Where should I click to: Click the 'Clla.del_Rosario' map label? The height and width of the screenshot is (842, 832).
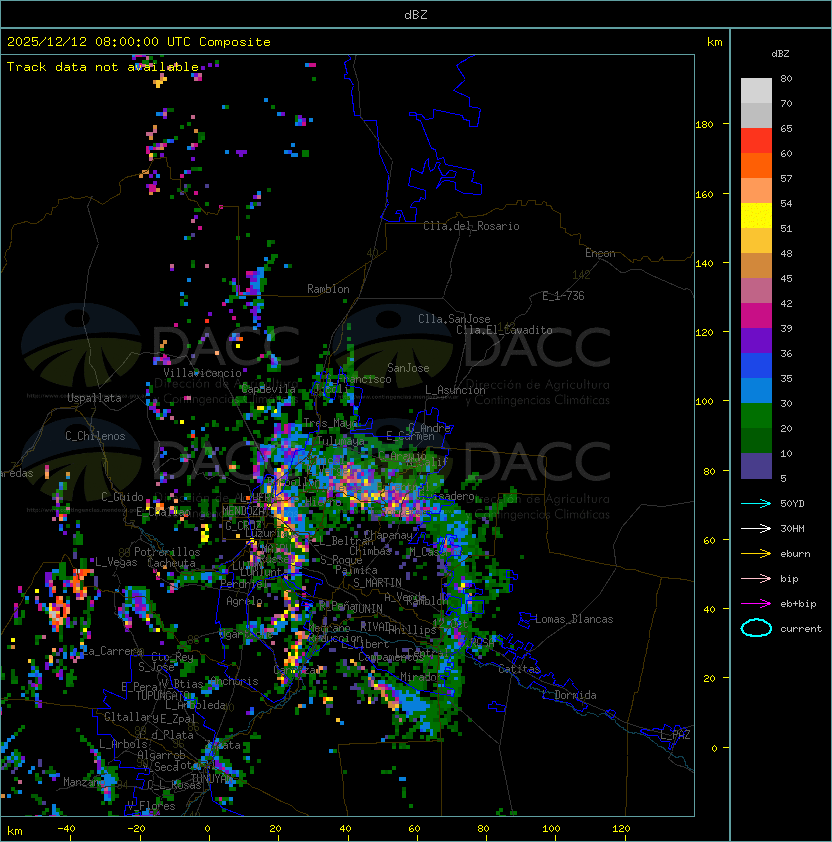pyautogui.click(x=471, y=226)
